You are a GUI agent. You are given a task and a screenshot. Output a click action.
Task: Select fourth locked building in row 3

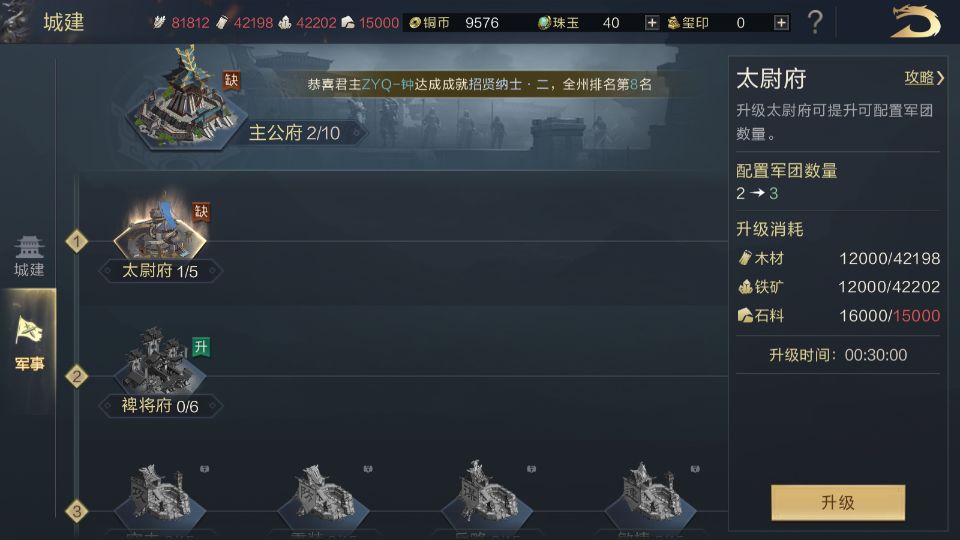(x=650, y=495)
